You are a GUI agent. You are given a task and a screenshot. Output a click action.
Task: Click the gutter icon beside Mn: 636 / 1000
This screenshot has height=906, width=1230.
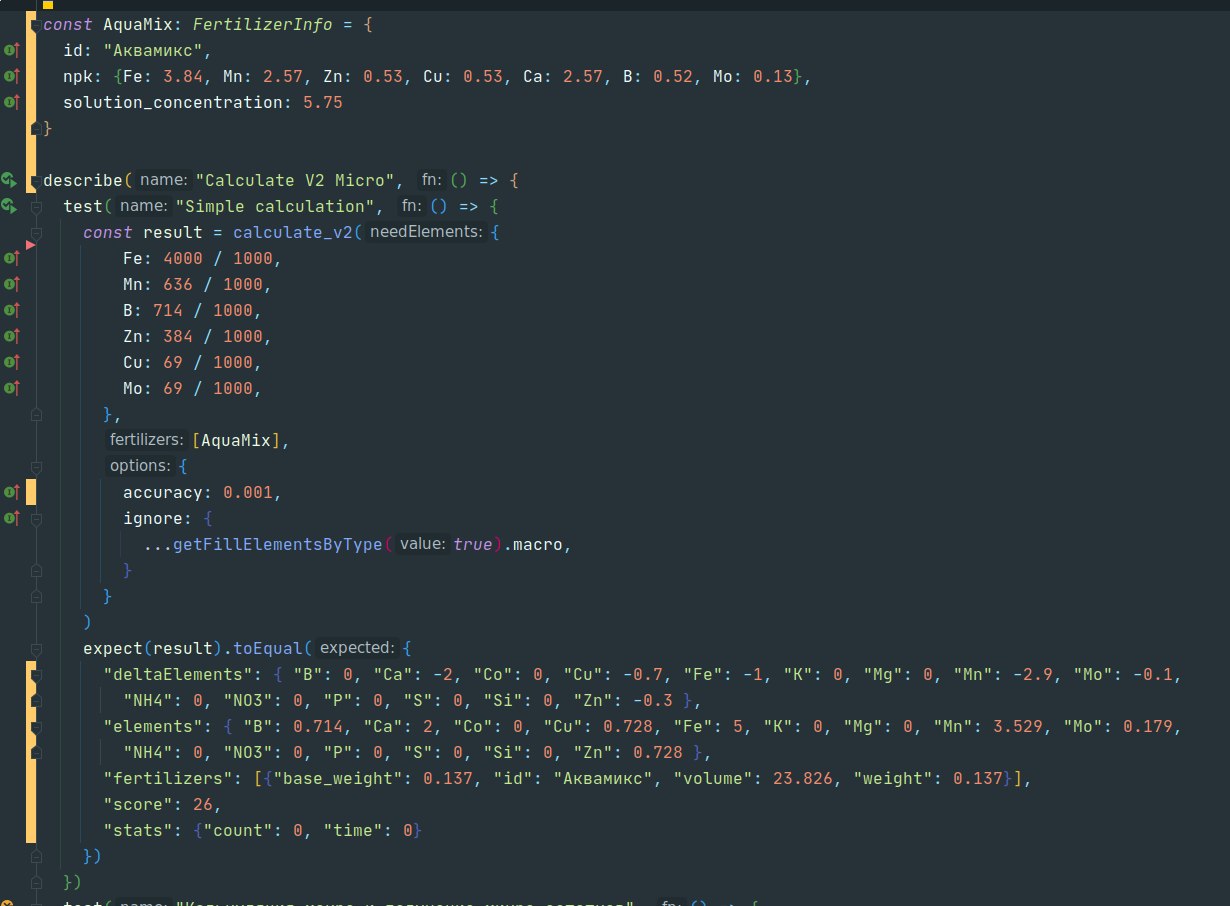tap(11, 284)
